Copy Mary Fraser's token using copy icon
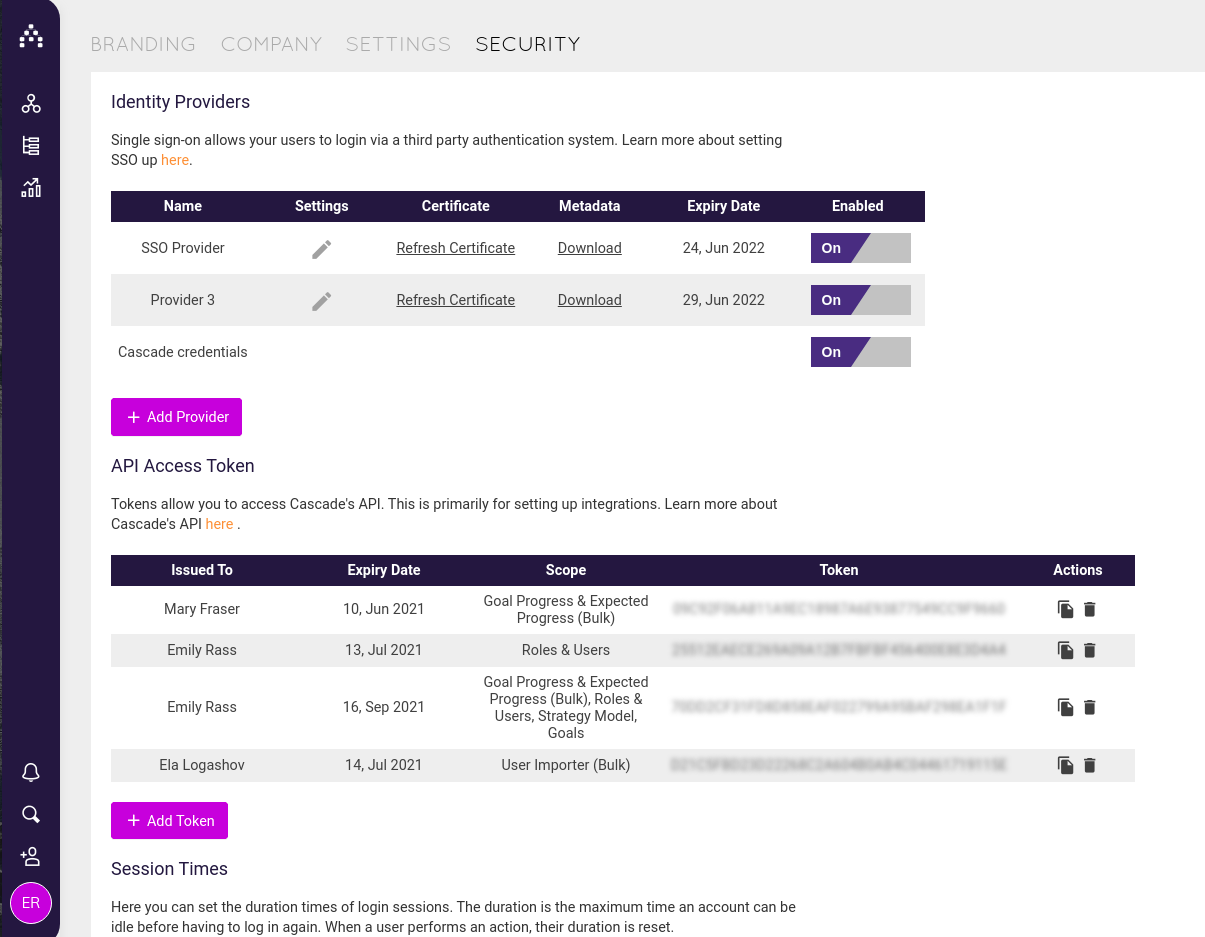Screen dimensions: 1205x937 [x=1065, y=609]
